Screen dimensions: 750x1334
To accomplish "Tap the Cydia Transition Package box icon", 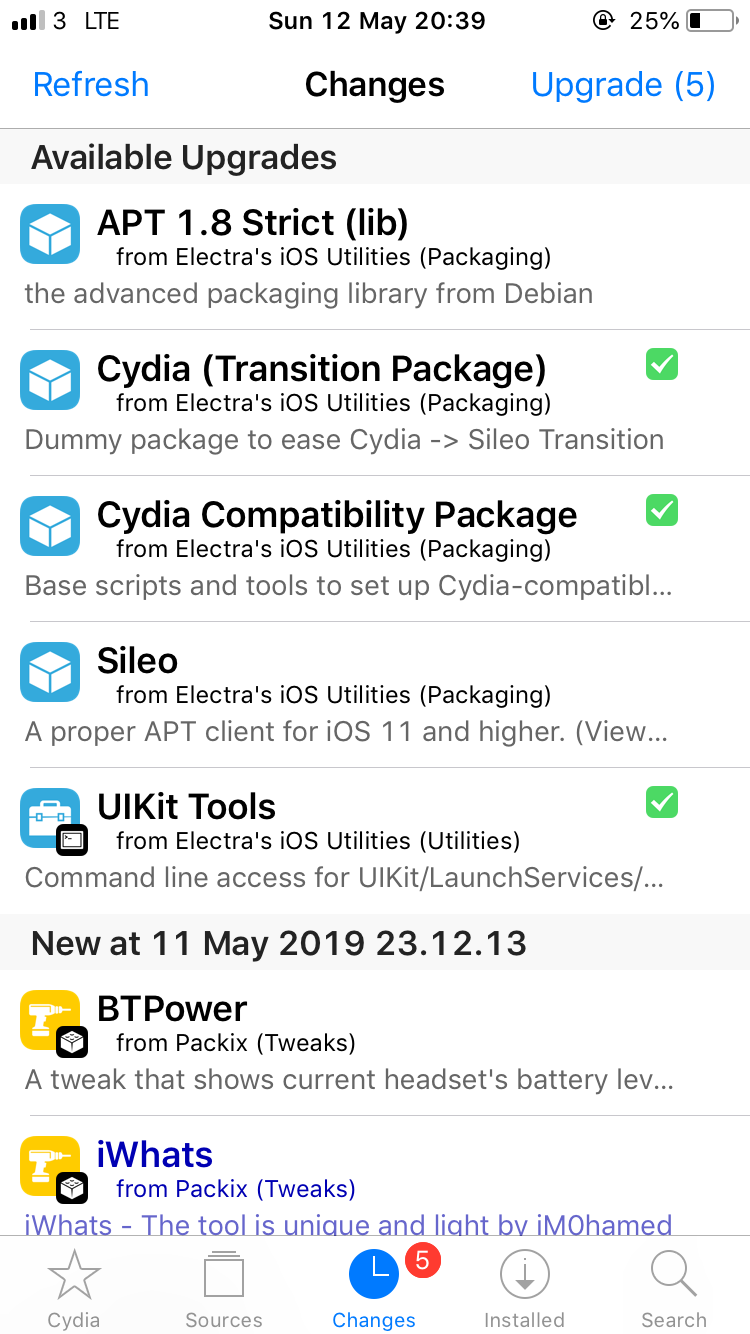I will [x=50, y=380].
